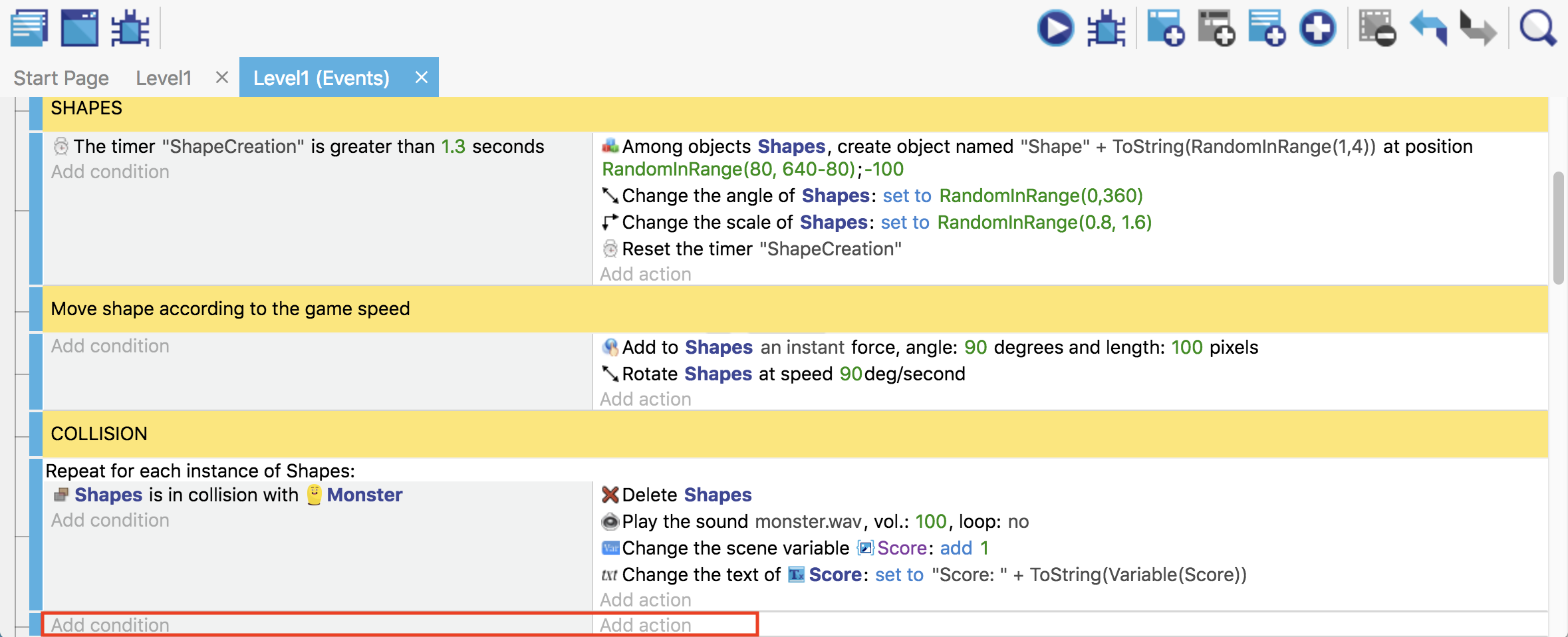Switch to the Level1 scene tab
Image resolution: width=1568 pixels, height=637 pixels.
(164, 78)
